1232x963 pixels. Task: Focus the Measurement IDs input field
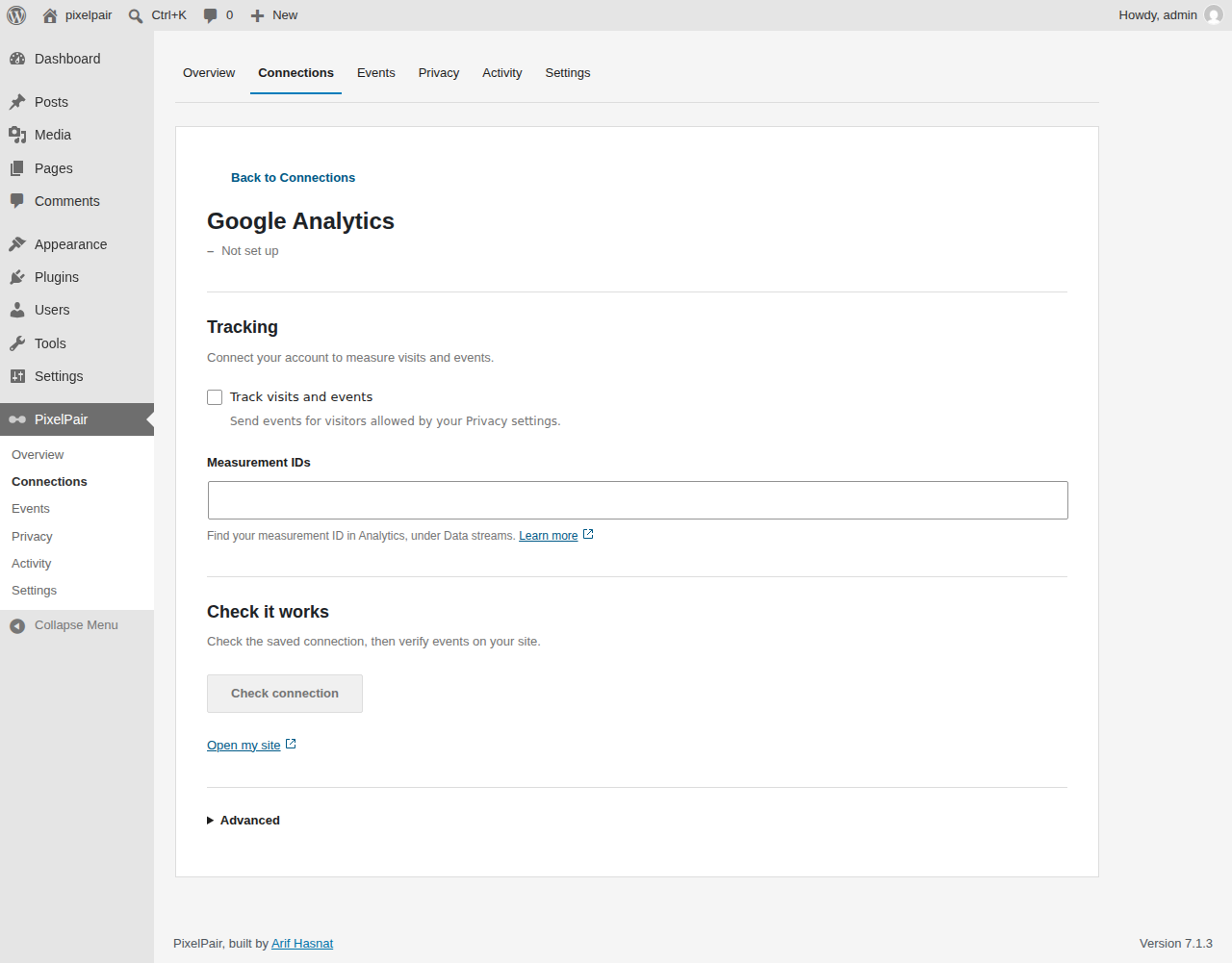tap(638, 500)
